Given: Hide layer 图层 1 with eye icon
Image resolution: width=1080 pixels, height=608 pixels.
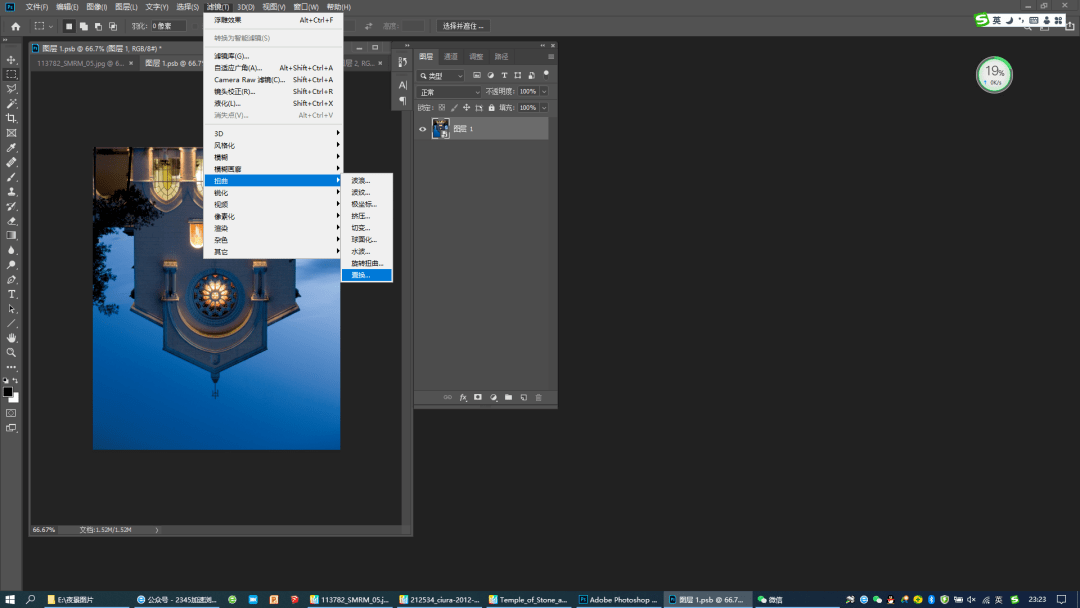Looking at the screenshot, I should 422,129.
